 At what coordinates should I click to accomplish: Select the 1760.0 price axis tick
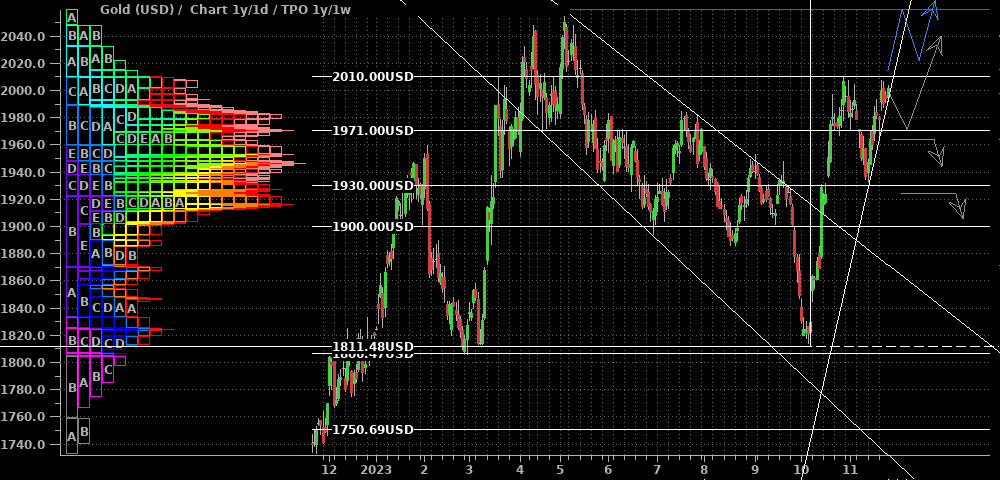(x=24, y=417)
